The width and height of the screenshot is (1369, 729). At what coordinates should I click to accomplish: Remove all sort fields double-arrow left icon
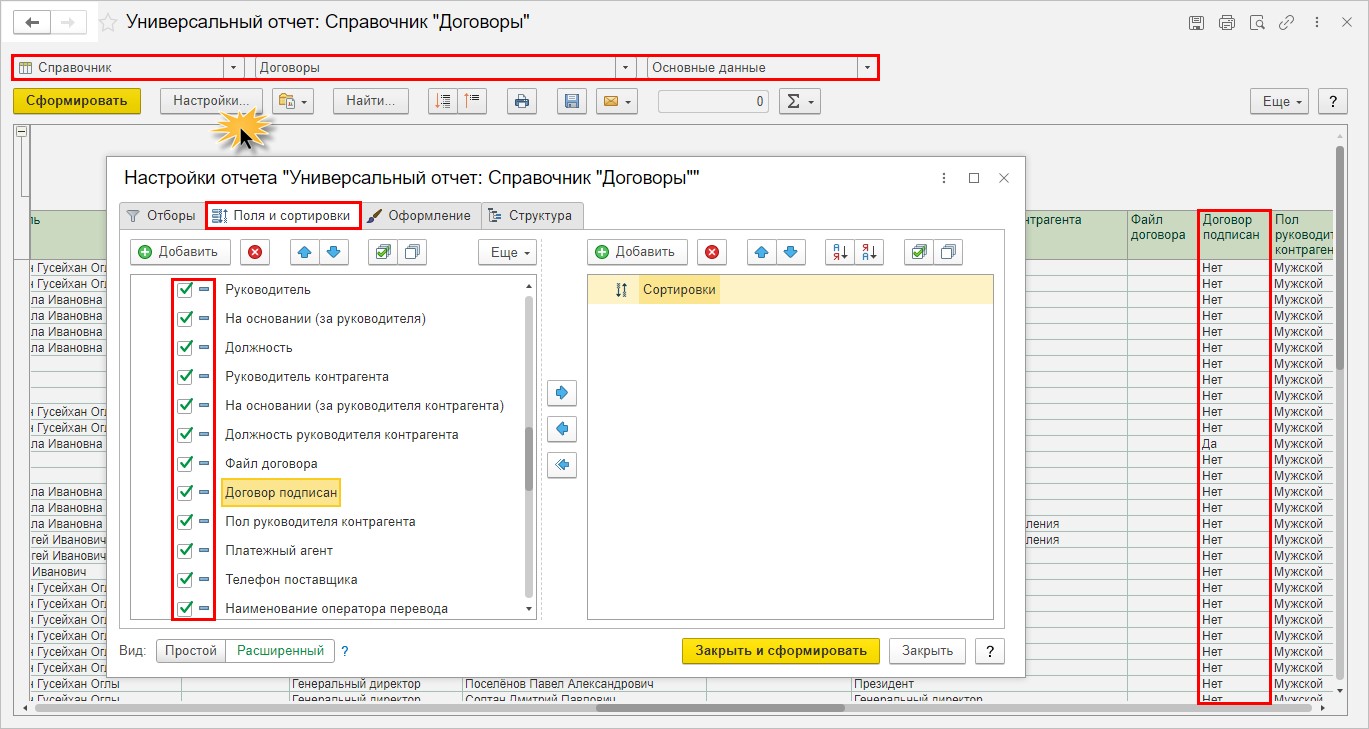click(x=562, y=465)
